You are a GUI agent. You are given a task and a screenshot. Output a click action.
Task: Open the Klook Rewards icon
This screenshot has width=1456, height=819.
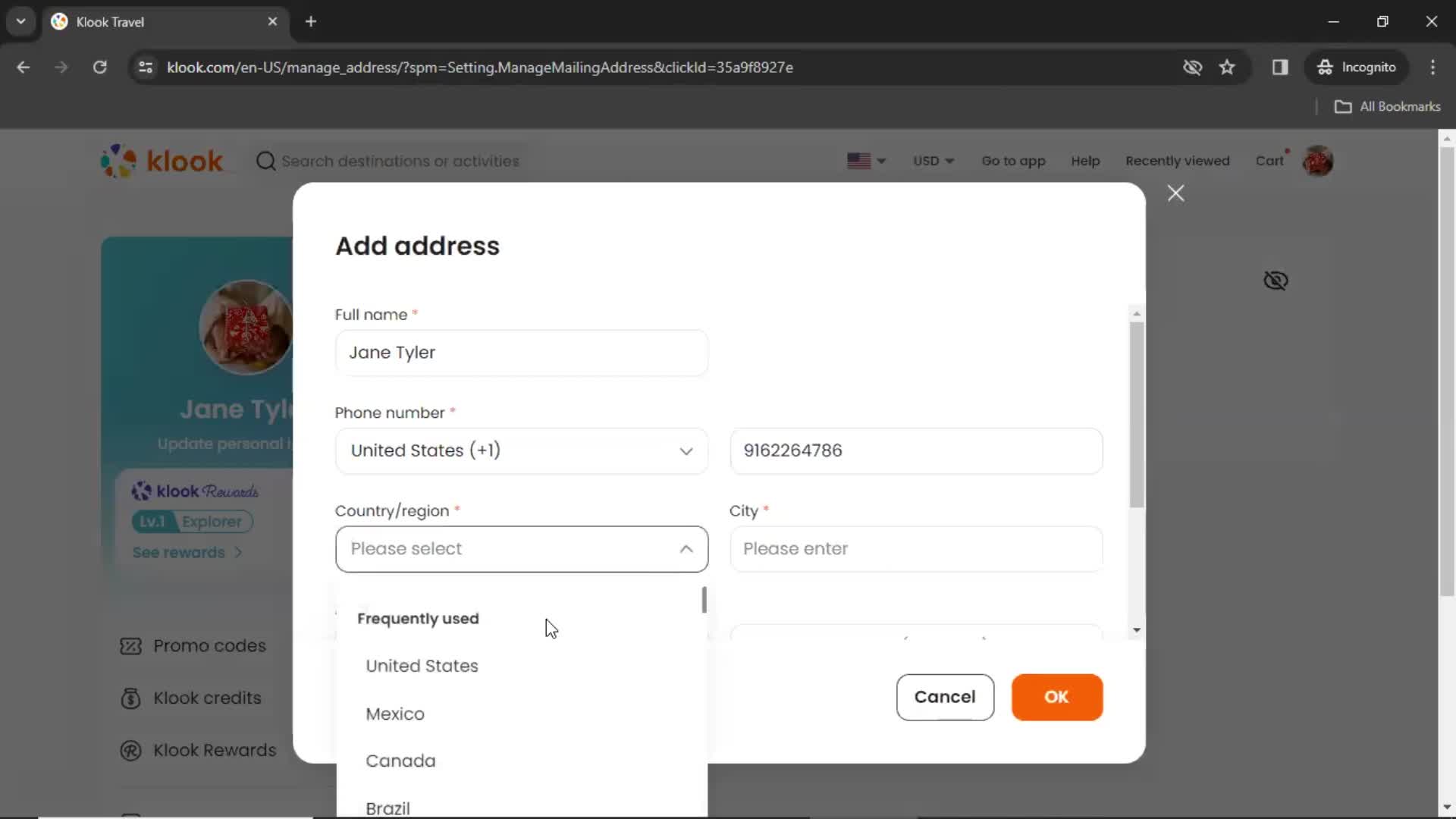[131, 750]
